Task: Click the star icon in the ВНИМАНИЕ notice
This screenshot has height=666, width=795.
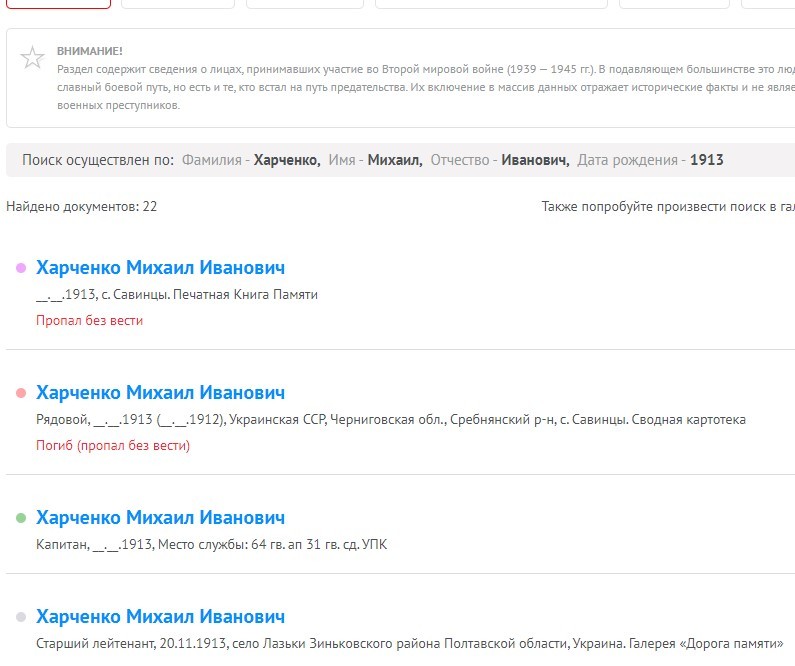Action: click(x=33, y=58)
